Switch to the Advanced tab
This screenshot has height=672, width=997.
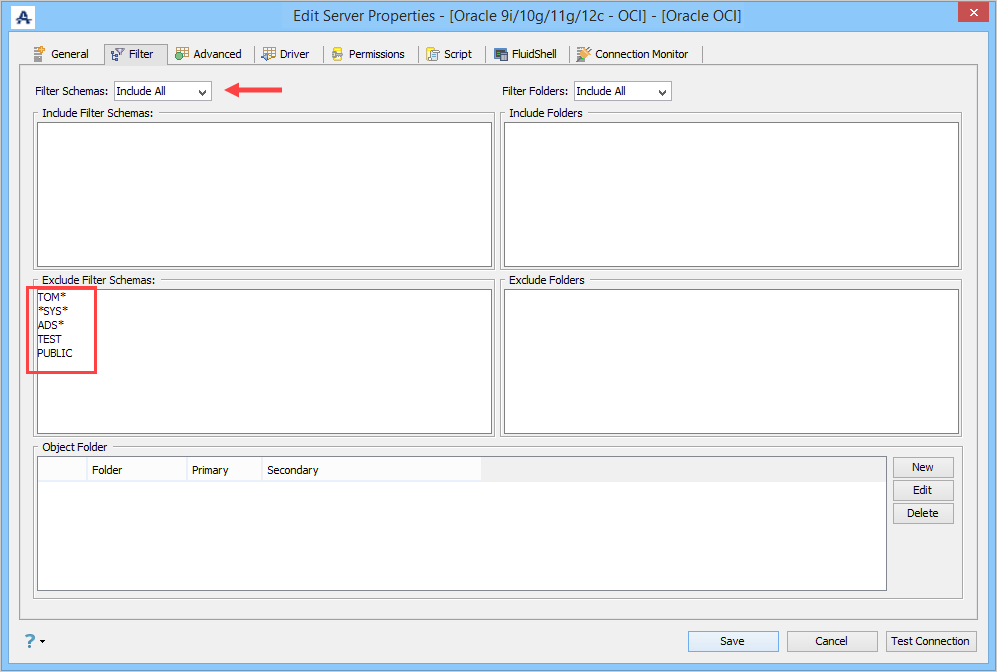[x=209, y=54]
